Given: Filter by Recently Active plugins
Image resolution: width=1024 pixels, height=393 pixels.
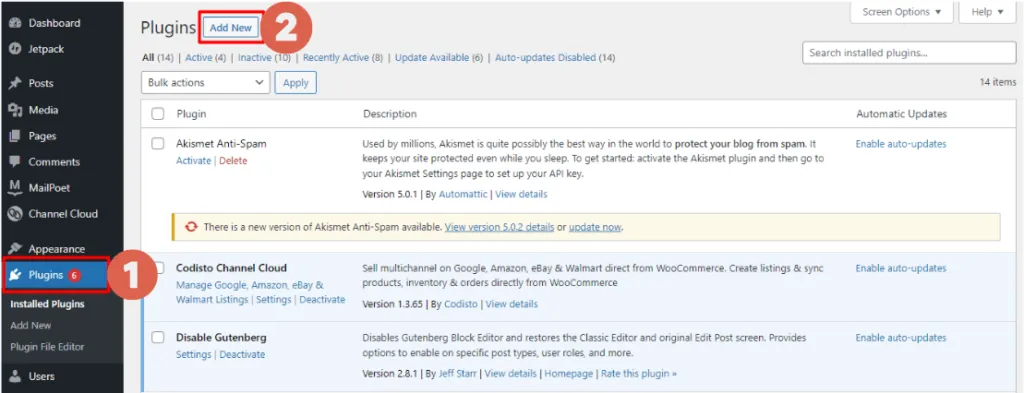Looking at the screenshot, I should tap(343, 57).
